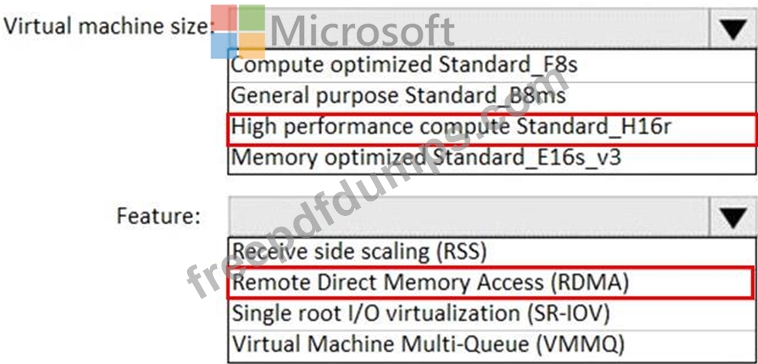Select Single root I/O virtualization (SR-IOV)
Image resolution: width=758 pixels, height=364 pixels.
coord(491,314)
